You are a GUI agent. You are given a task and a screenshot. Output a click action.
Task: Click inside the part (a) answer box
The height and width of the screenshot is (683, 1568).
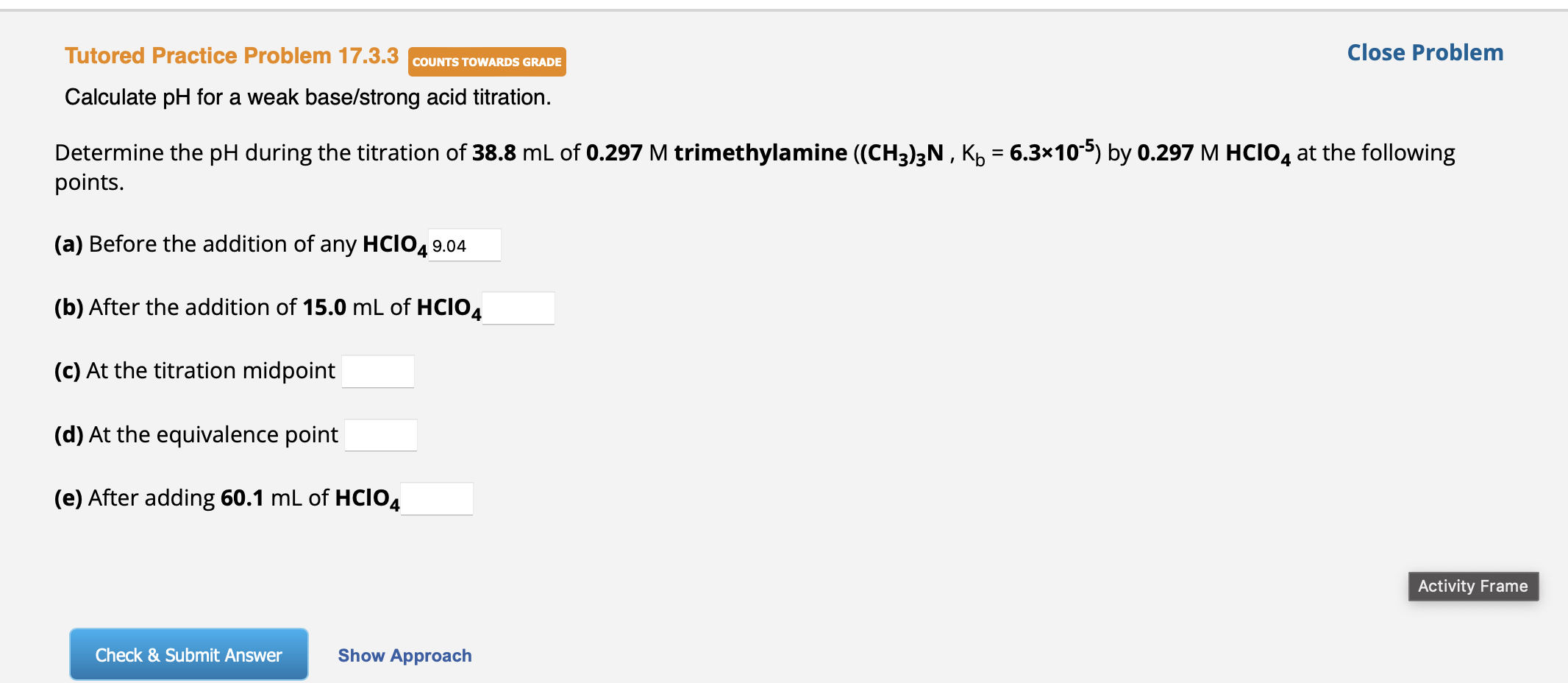tap(463, 244)
